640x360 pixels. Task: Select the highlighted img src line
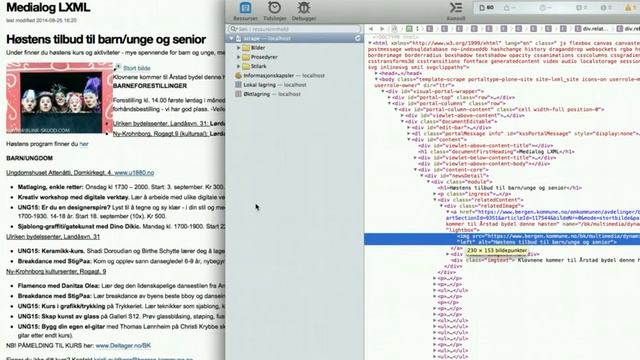pos(502,239)
